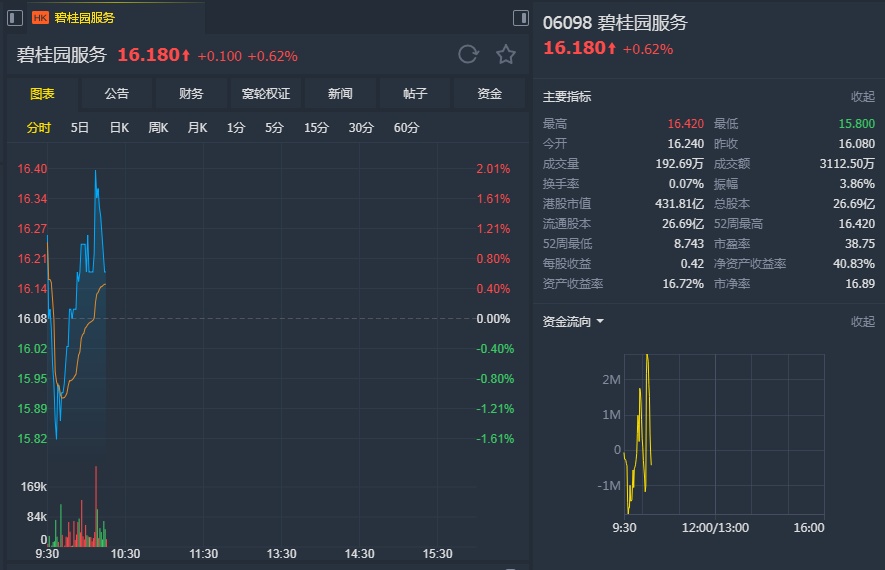Click the 12:00/13:00 label in fund flow chart
885x570 pixels.
(x=715, y=528)
